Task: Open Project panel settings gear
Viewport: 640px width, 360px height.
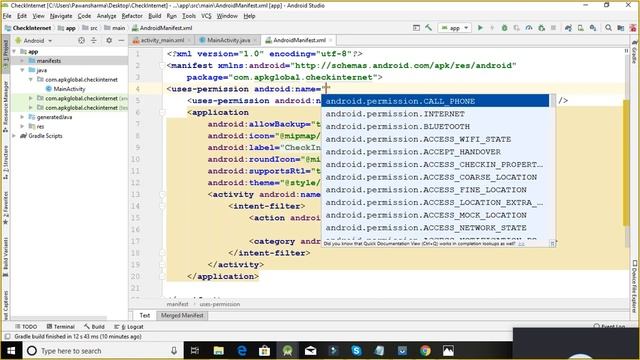Action: 109,40
